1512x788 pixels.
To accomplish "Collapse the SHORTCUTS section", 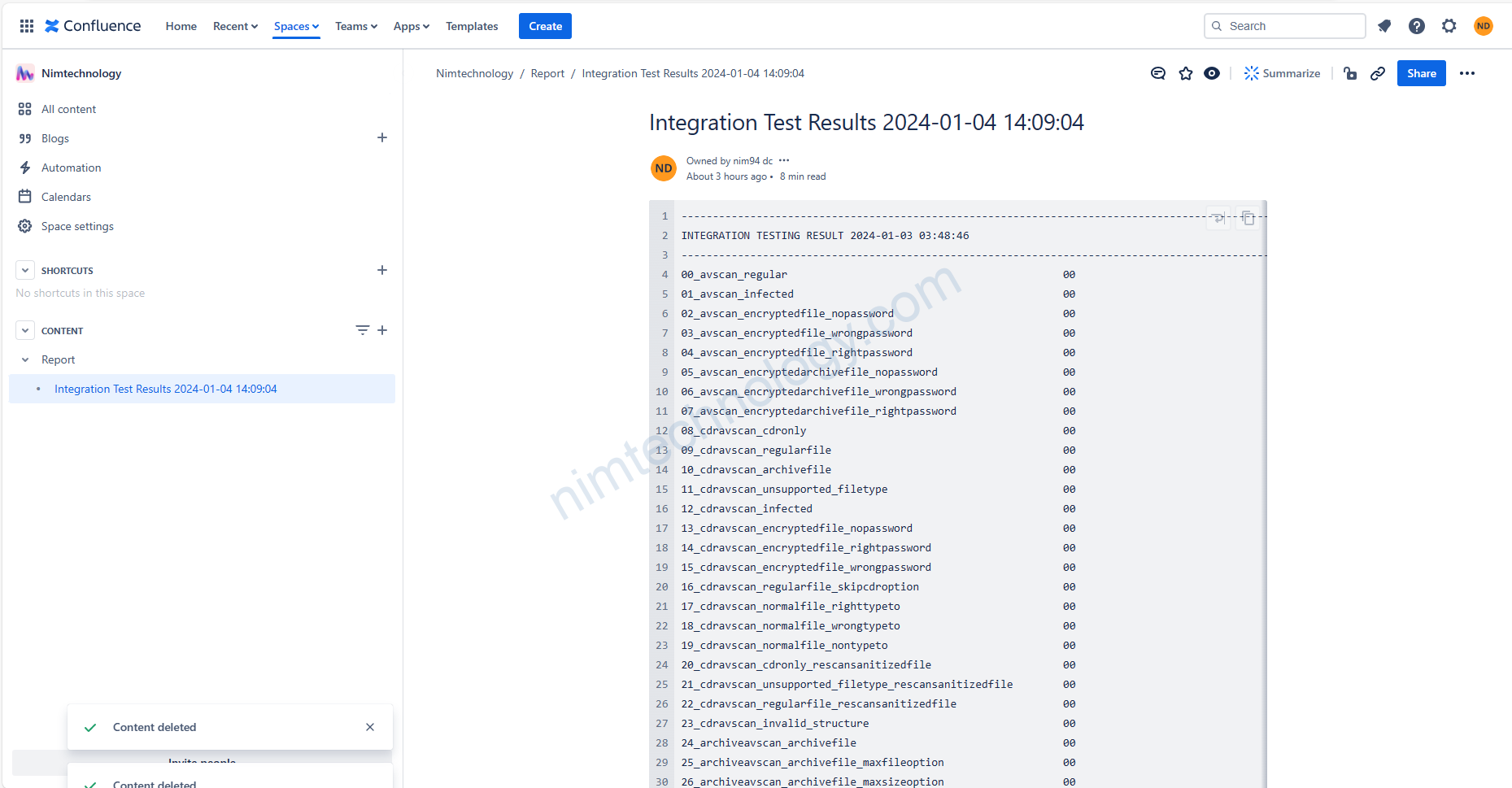I will coord(25,270).
